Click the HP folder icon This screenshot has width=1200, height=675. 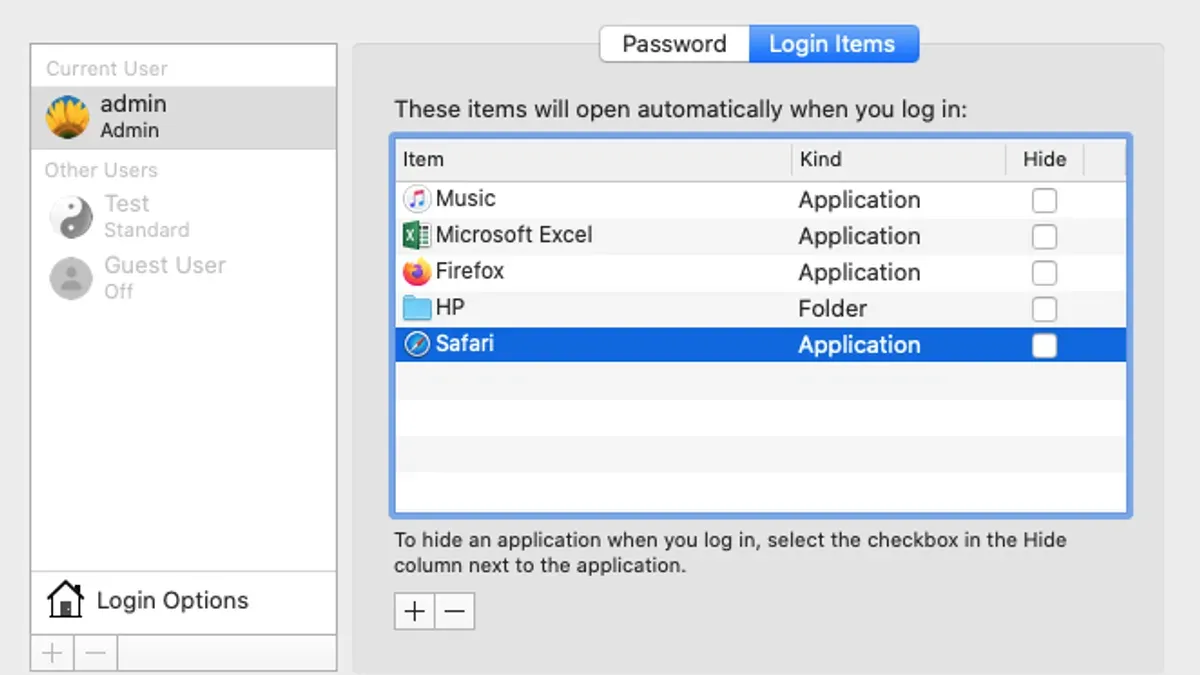pyautogui.click(x=416, y=308)
